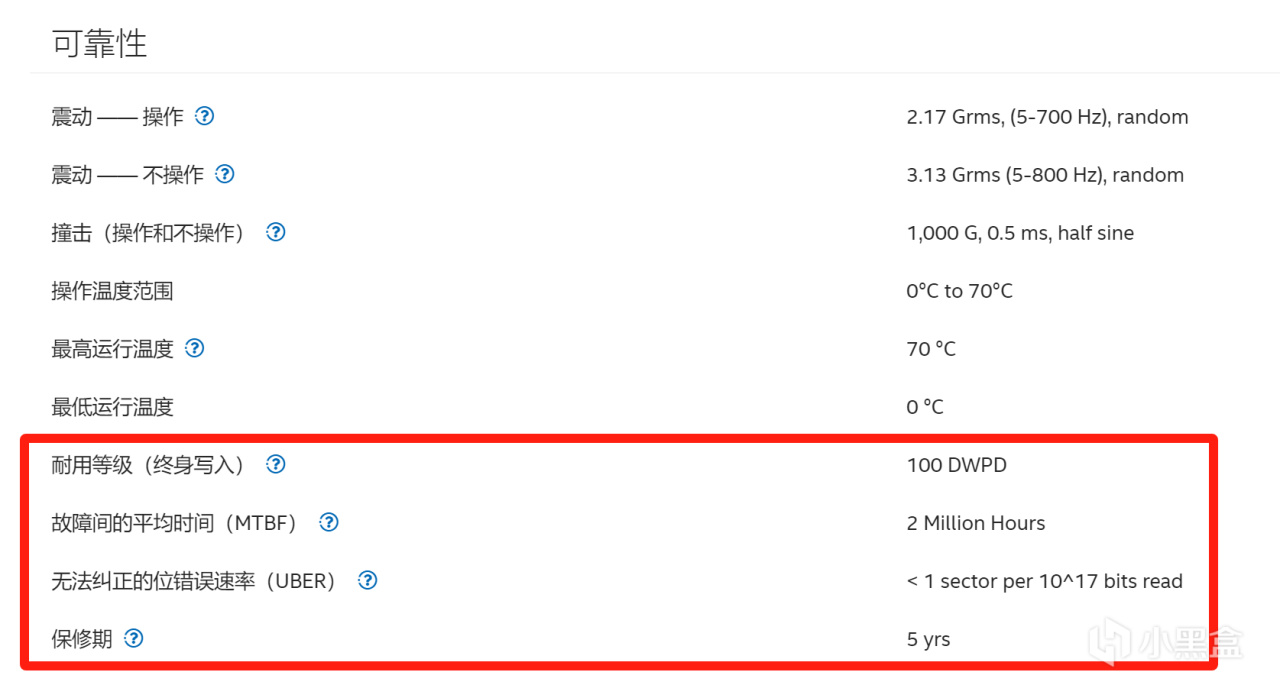
Task: Open the help tooltip for 震动——不操作
Action: tap(225, 174)
